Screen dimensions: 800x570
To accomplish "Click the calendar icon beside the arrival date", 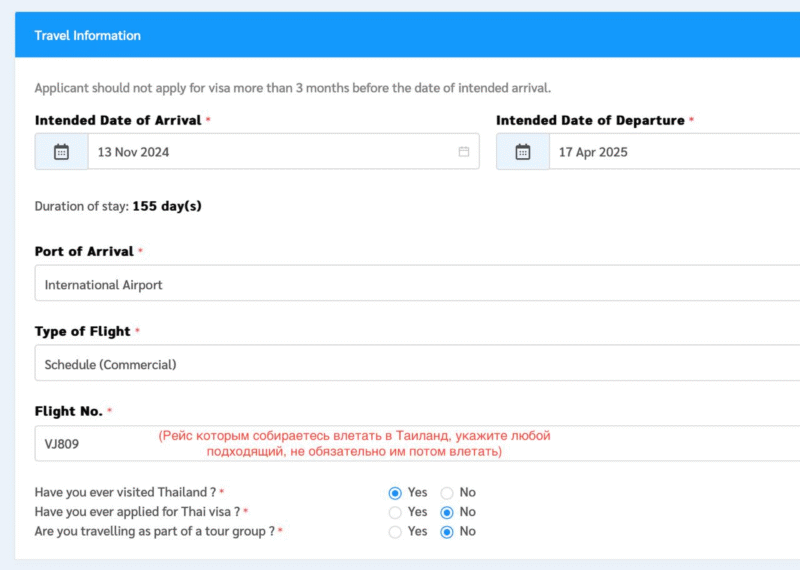I will [x=61, y=152].
